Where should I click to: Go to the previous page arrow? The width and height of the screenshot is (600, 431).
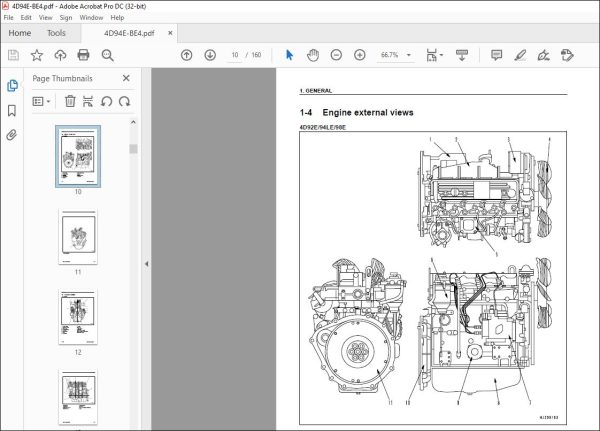tap(186, 55)
